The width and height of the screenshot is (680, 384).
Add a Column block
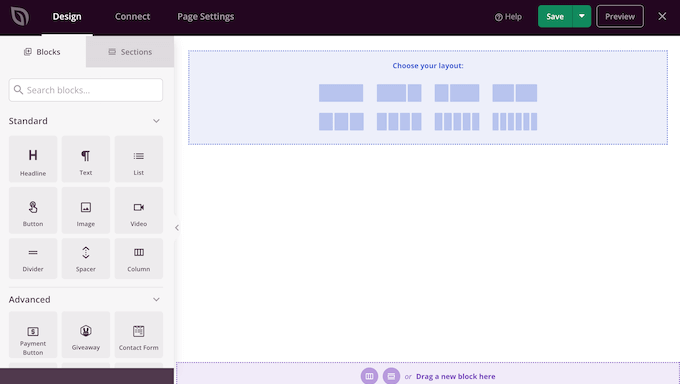(x=139, y=259)
